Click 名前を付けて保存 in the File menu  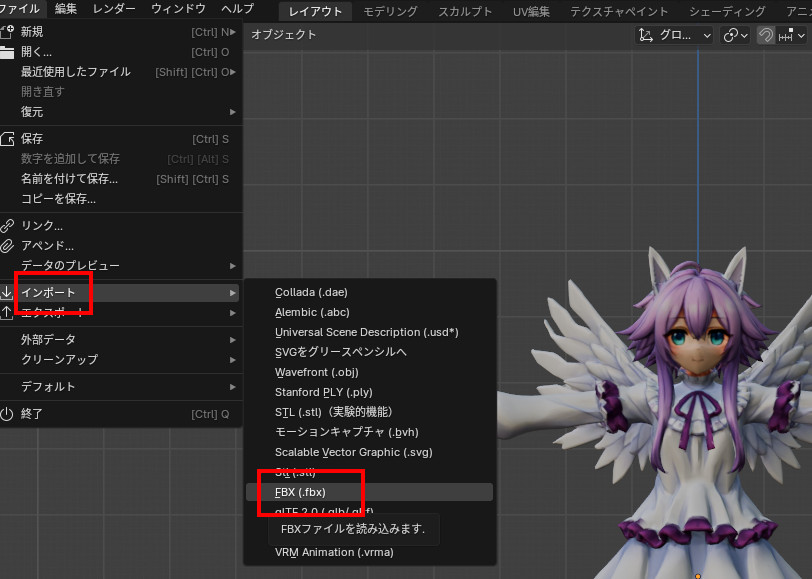(69, 179)
